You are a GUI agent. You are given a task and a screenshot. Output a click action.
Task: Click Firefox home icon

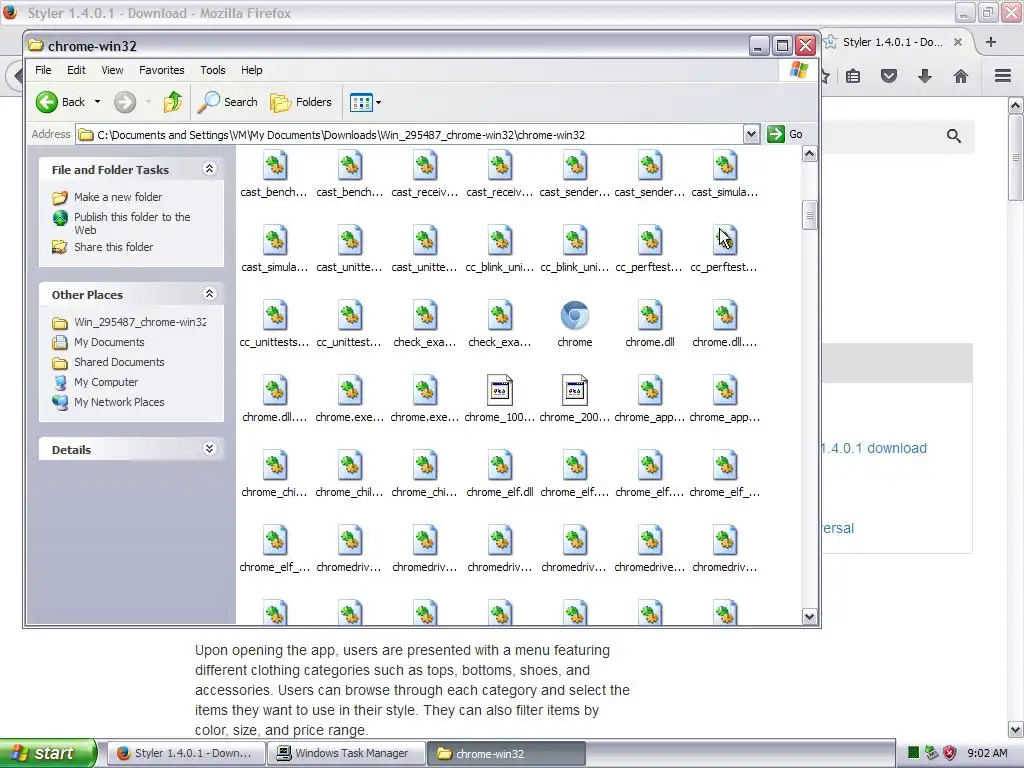click(961, 76)
